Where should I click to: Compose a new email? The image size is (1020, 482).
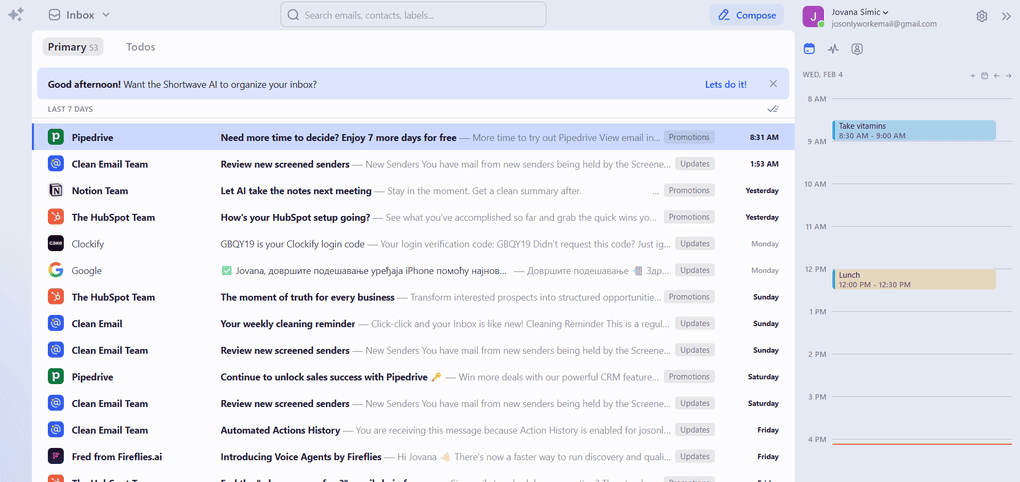coord(747,15)
